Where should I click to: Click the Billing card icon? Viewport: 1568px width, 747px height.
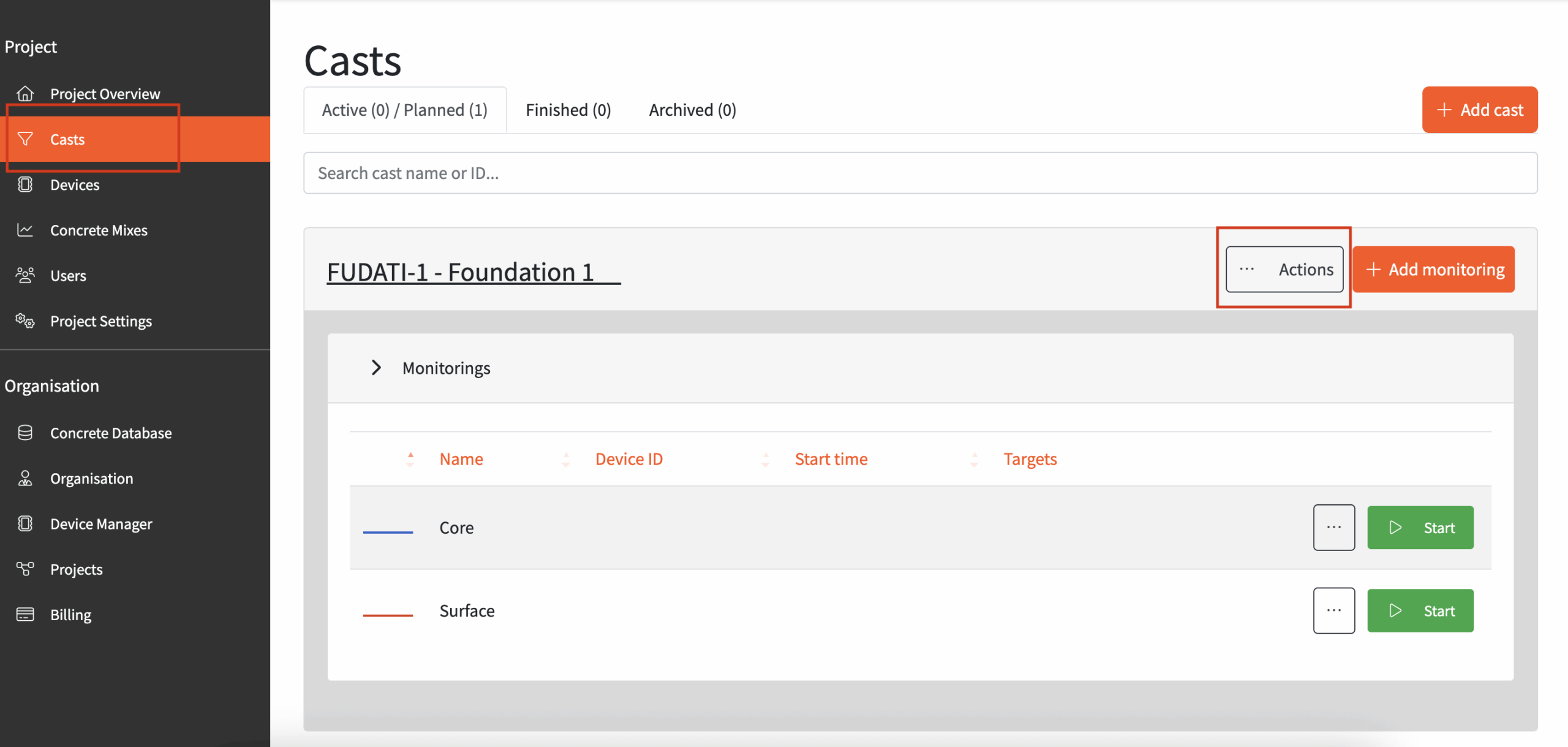pyautogui.click(x=25, y=614)
